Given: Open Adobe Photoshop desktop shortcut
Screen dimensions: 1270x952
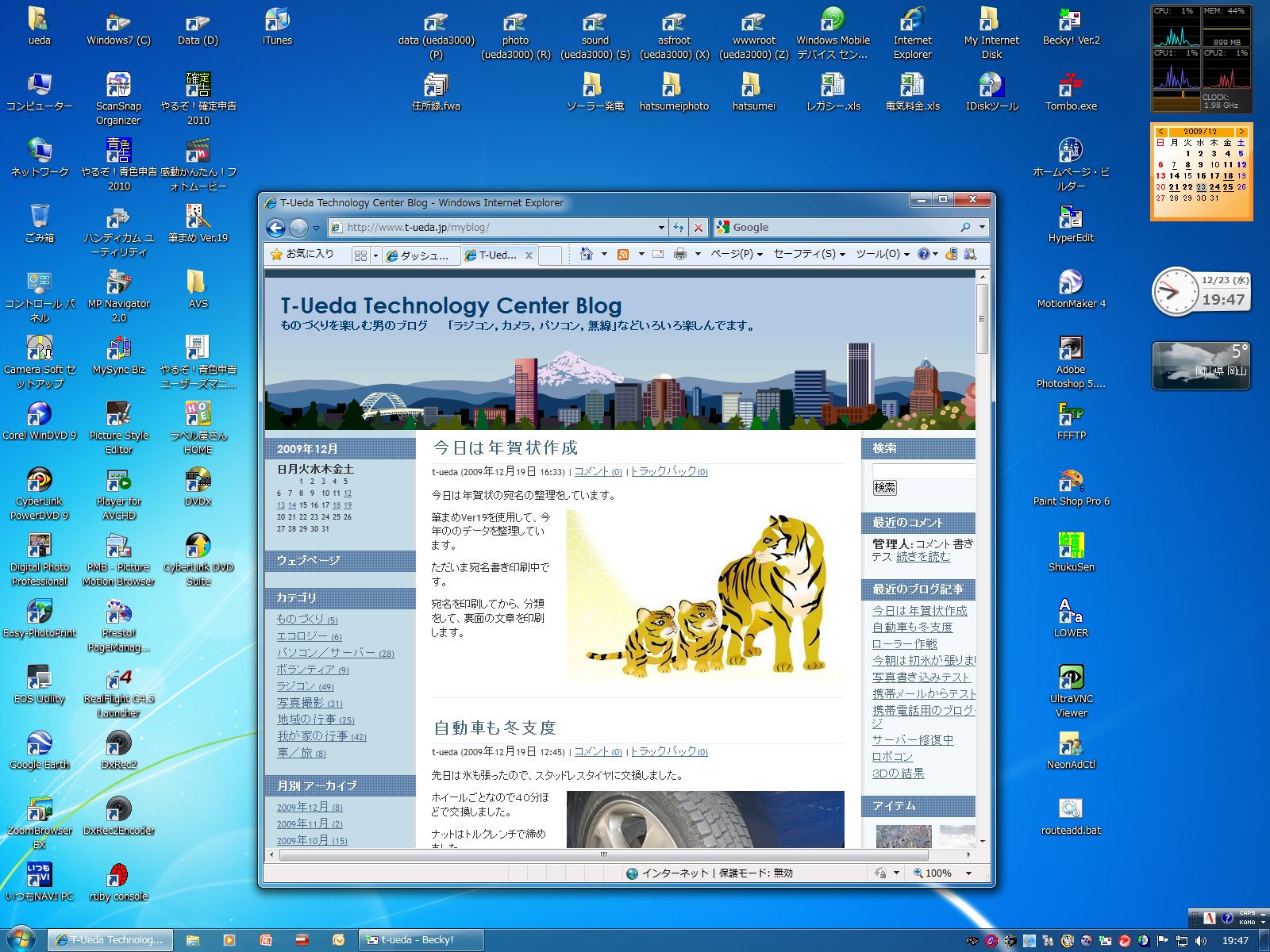Looking at the screenshot, I should click(1071, 363).
